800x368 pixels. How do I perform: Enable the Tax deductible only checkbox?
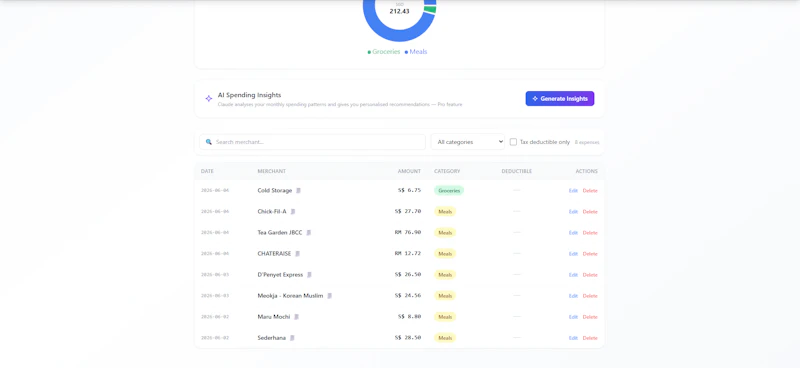pyautogui.click(x=513, y=142)
